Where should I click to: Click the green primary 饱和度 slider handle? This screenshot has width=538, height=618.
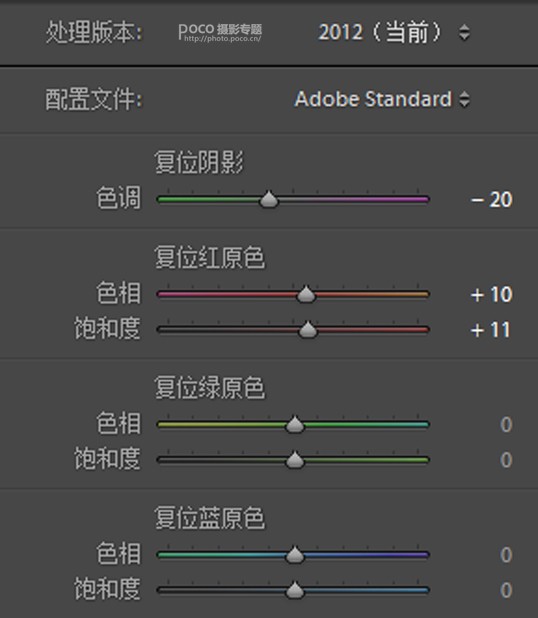click(x=294, y=460)
